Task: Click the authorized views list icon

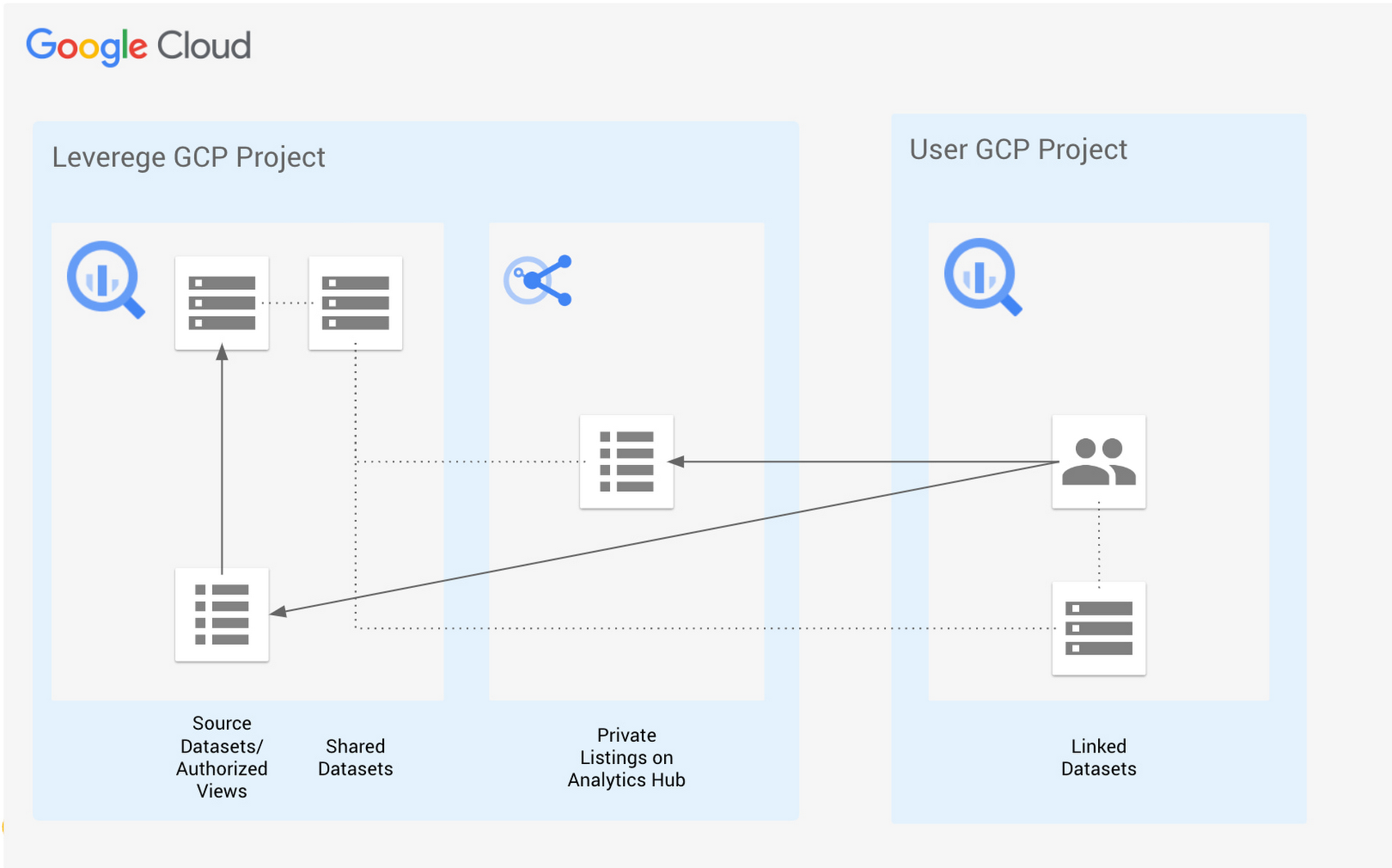Action: coord(222,614)
